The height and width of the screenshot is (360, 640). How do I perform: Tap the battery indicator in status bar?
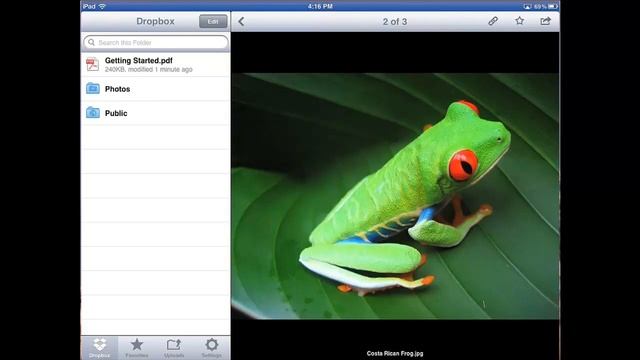tap(552, 7)
